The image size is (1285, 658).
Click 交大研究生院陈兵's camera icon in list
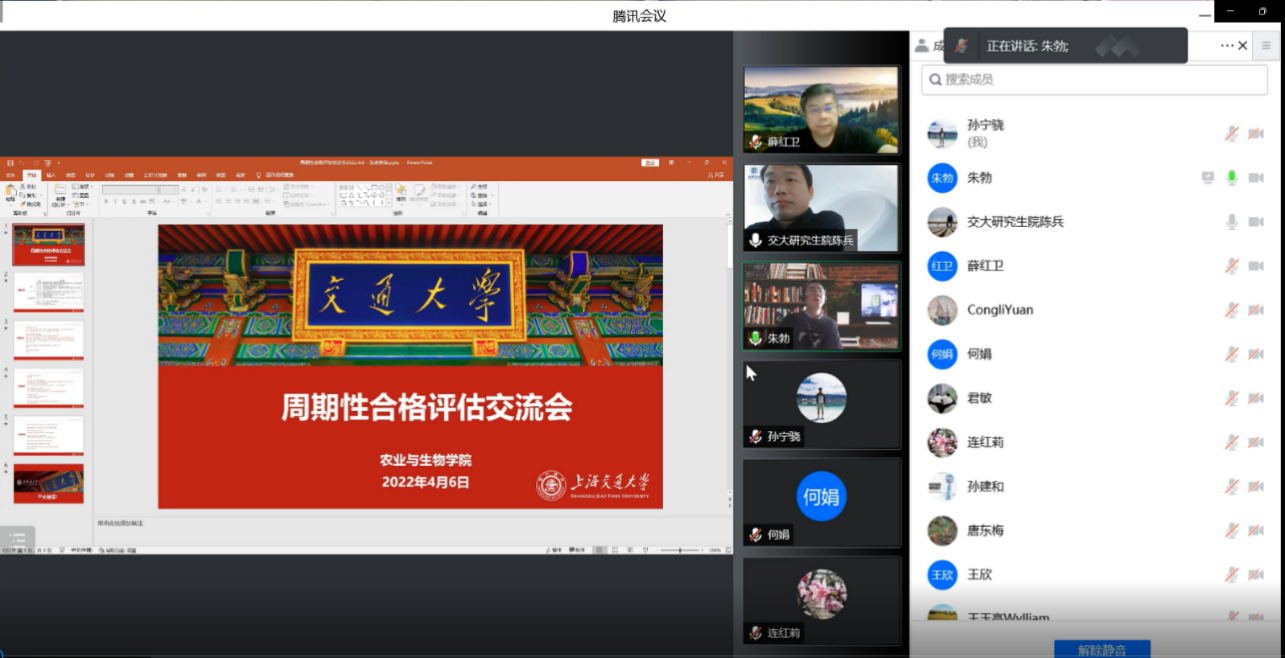tap(1255, 221)
